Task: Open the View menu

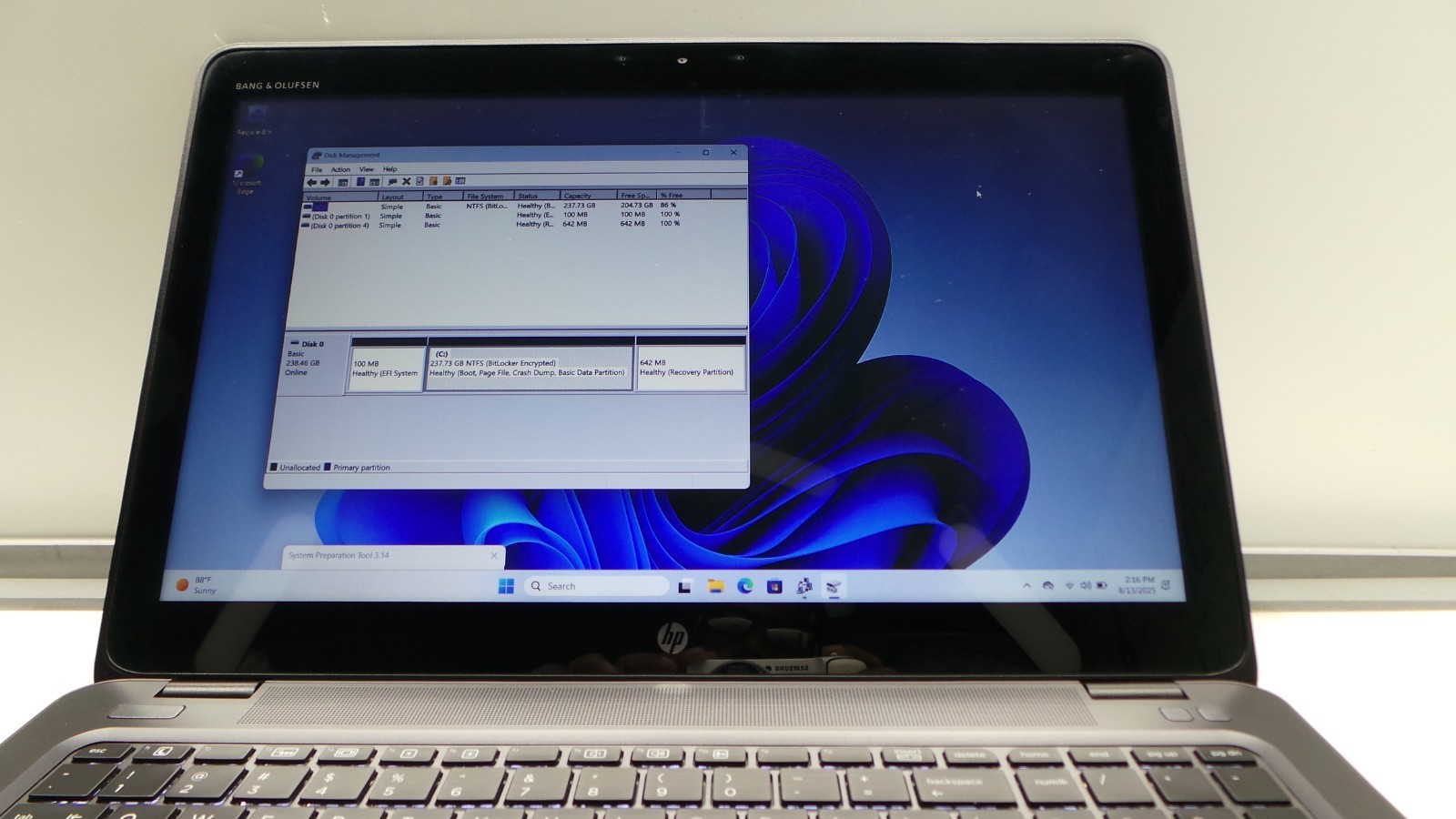Action: tap(367, 169)
